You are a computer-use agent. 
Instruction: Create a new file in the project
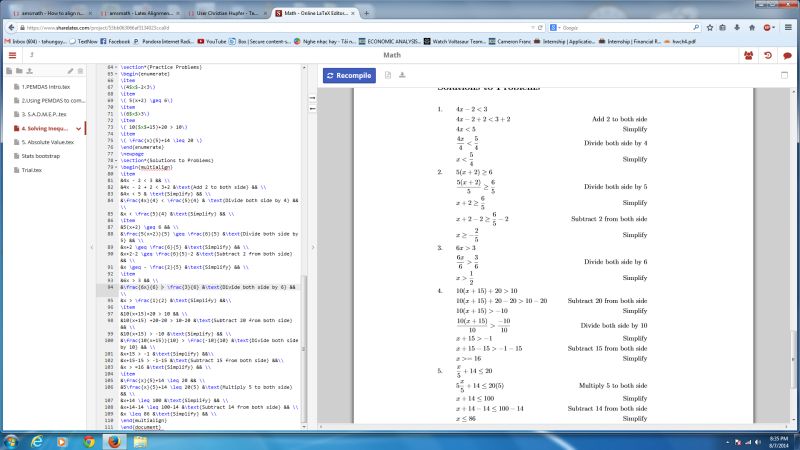pos(9,71)
